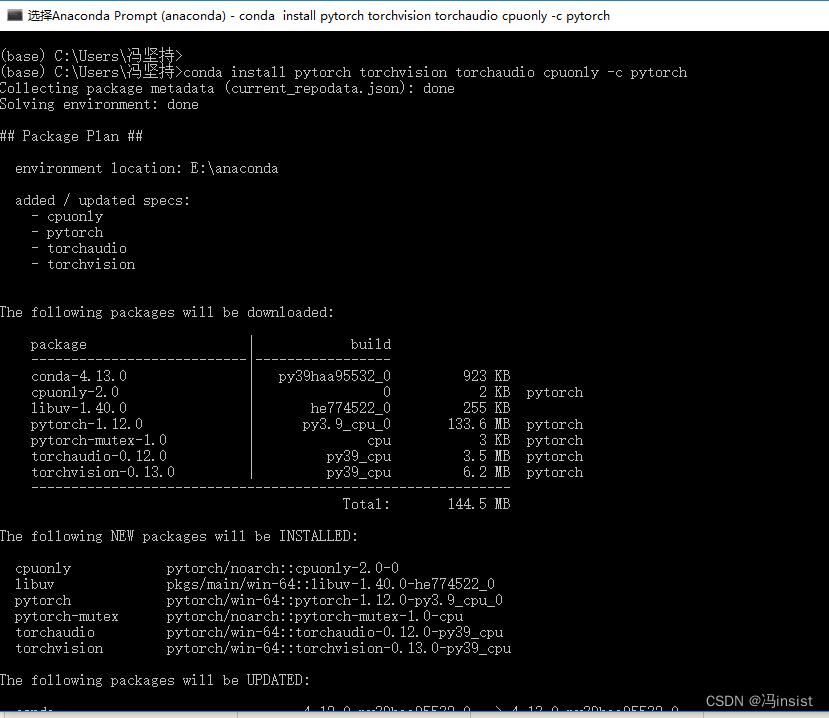Click the 'conda-4.13.0' package row

click(271, 376)
